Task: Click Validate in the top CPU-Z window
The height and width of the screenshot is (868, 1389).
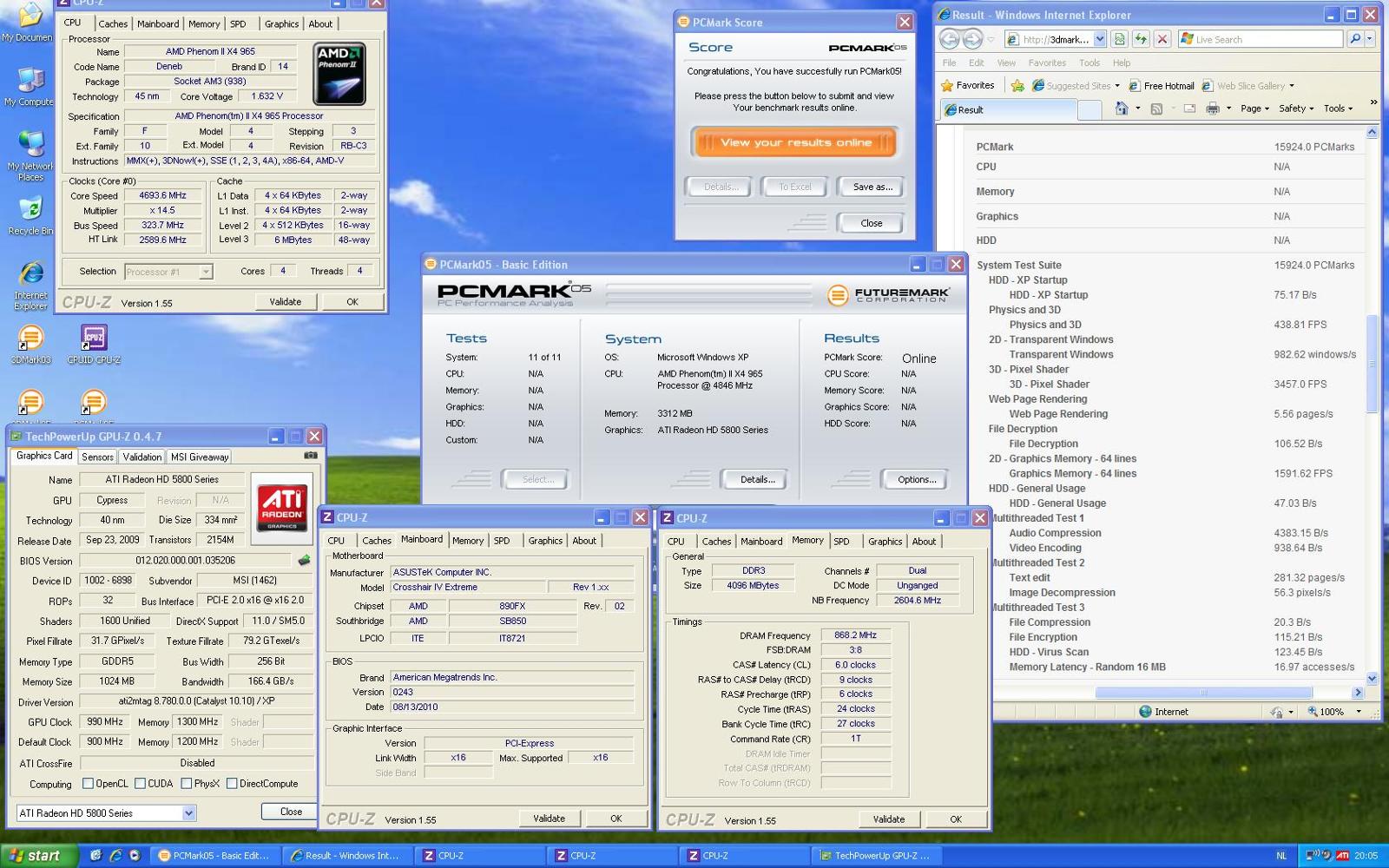Action: [x=285, y=302]
